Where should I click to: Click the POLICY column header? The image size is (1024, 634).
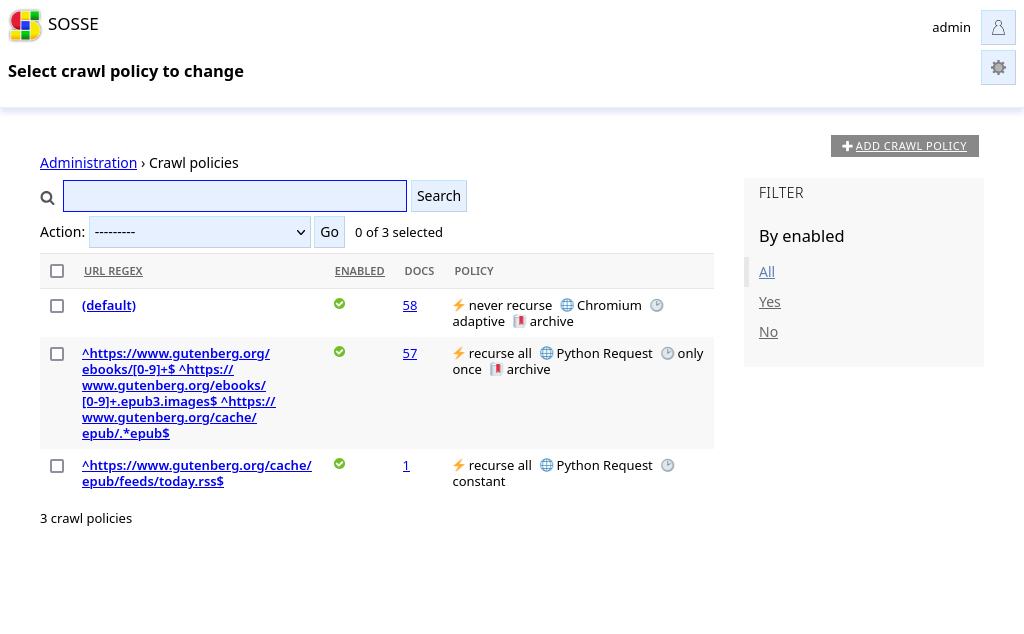(474, 271)
